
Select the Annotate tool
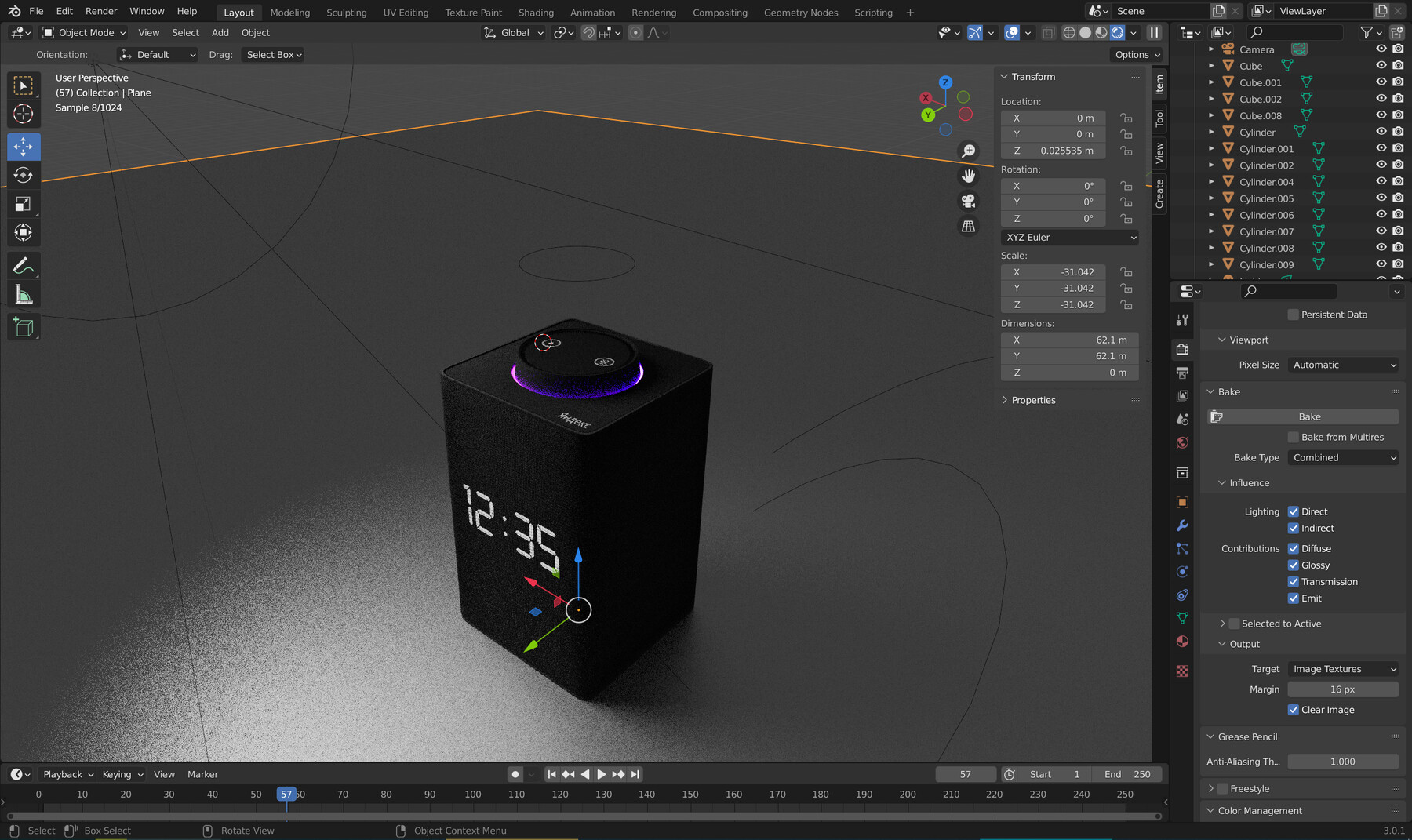[x=24, y=265]
